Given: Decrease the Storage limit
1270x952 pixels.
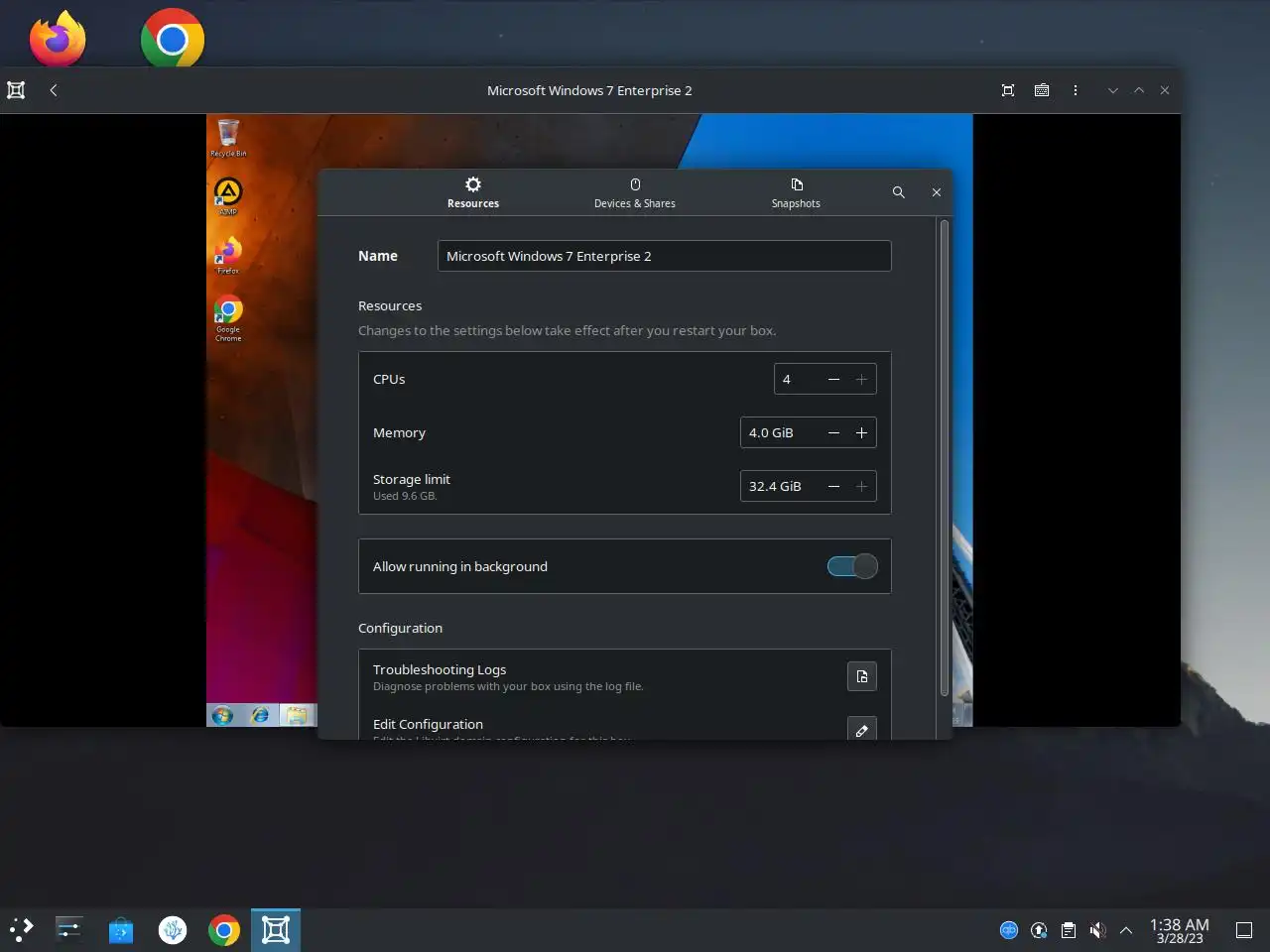Looking at the screenshot, I should point(833,486).
